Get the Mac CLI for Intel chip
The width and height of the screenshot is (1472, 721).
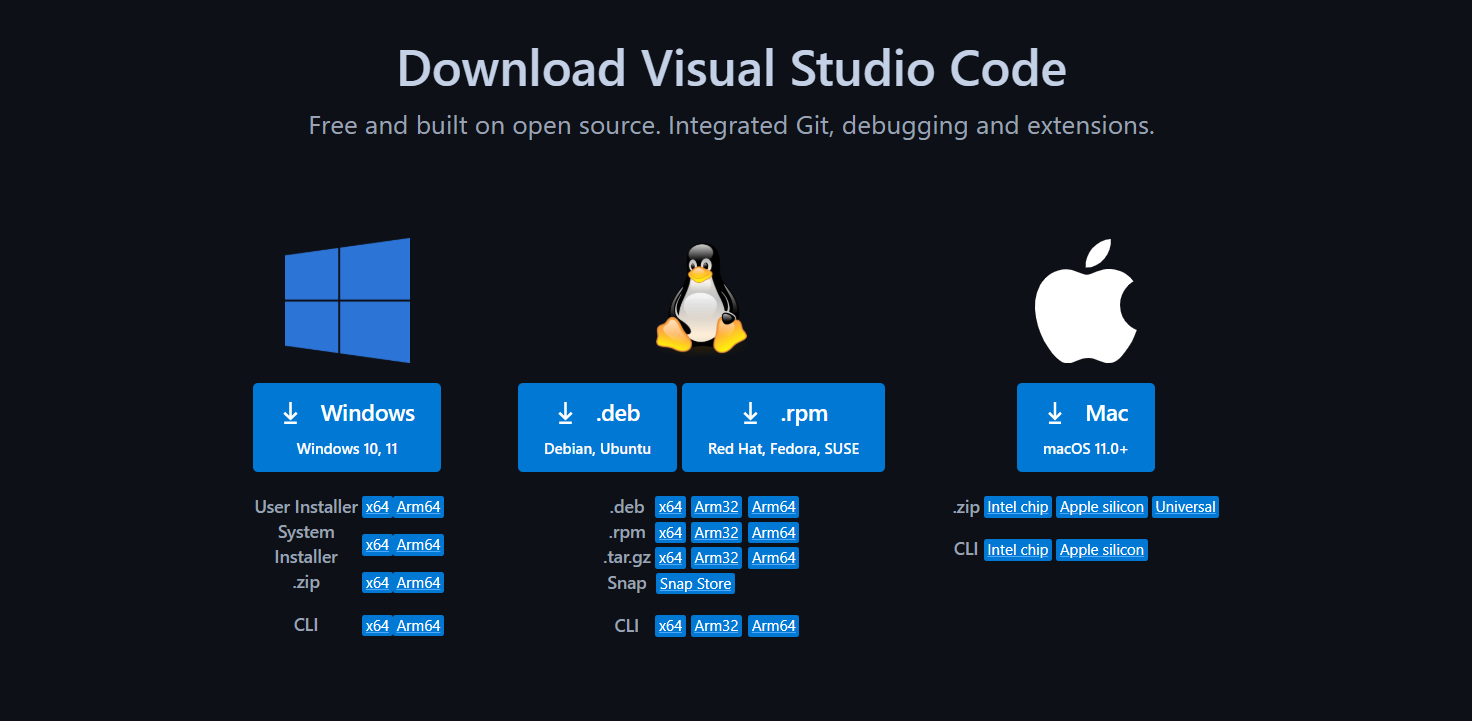click(x=1018, y=550)
